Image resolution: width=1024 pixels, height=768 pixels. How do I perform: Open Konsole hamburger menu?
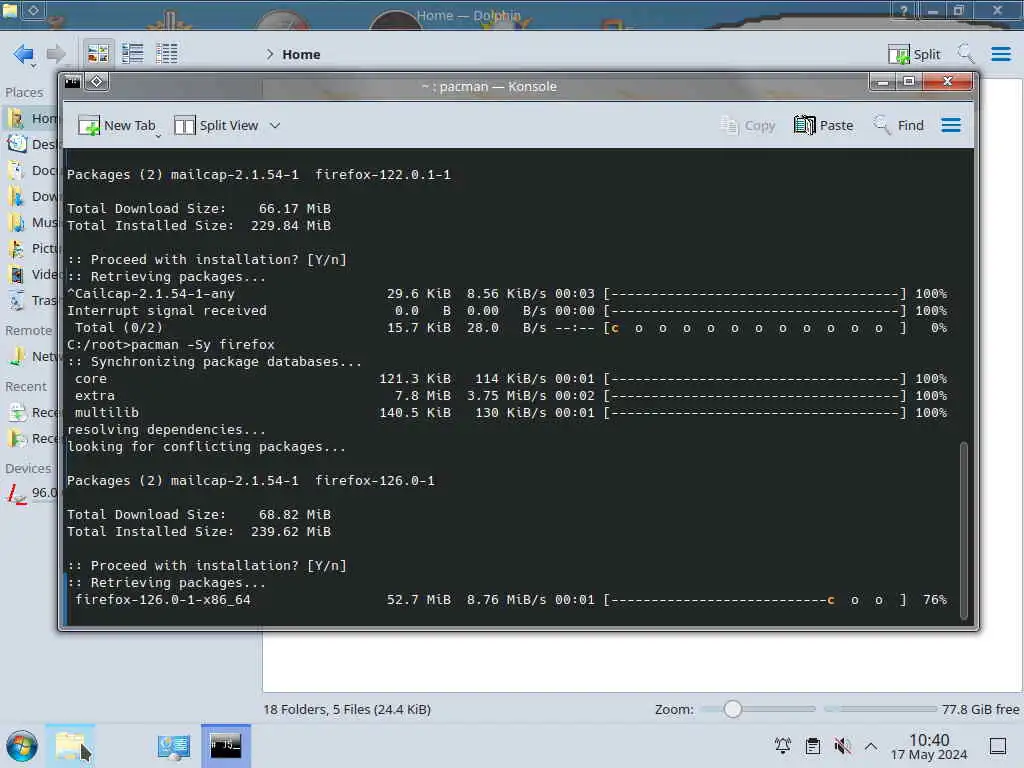(x=951, y=125)
